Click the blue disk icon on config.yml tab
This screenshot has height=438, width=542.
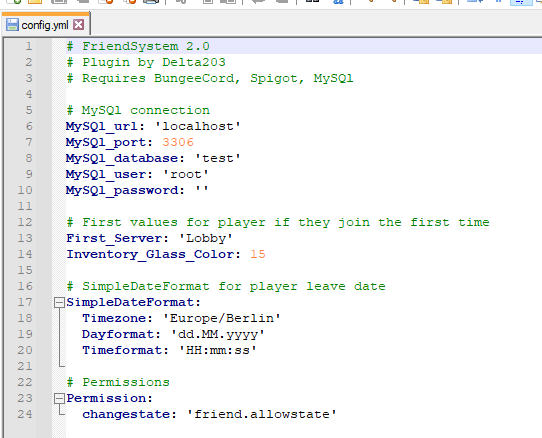[12, 25]
